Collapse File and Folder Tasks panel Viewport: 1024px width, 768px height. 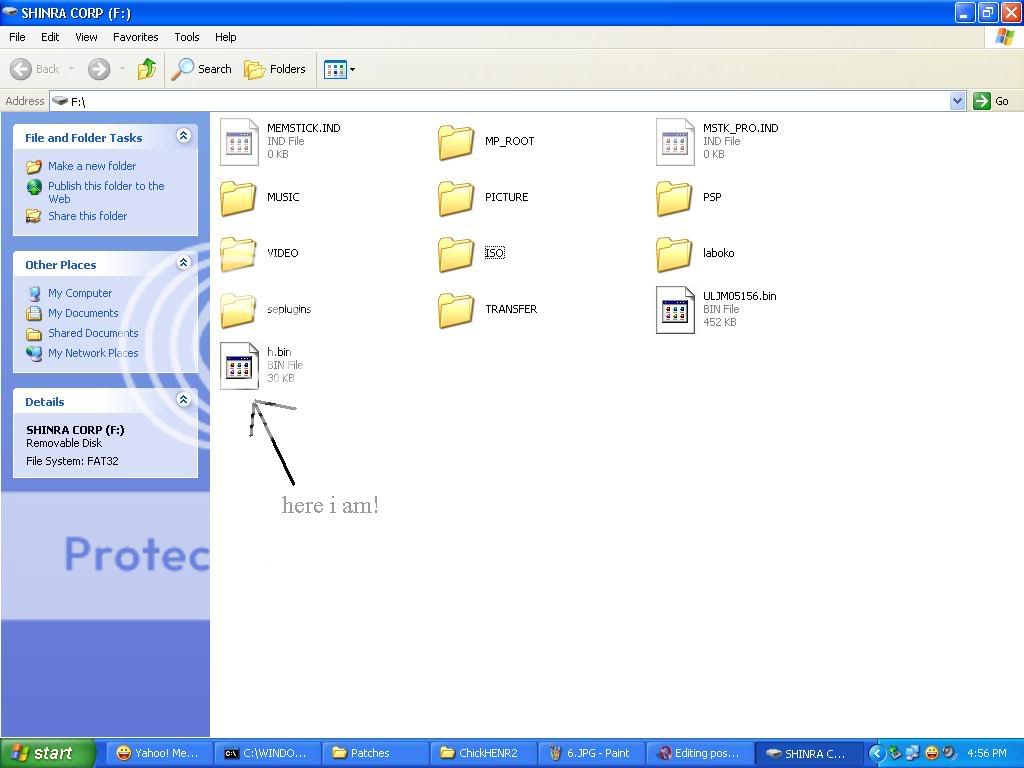(184, 136)
